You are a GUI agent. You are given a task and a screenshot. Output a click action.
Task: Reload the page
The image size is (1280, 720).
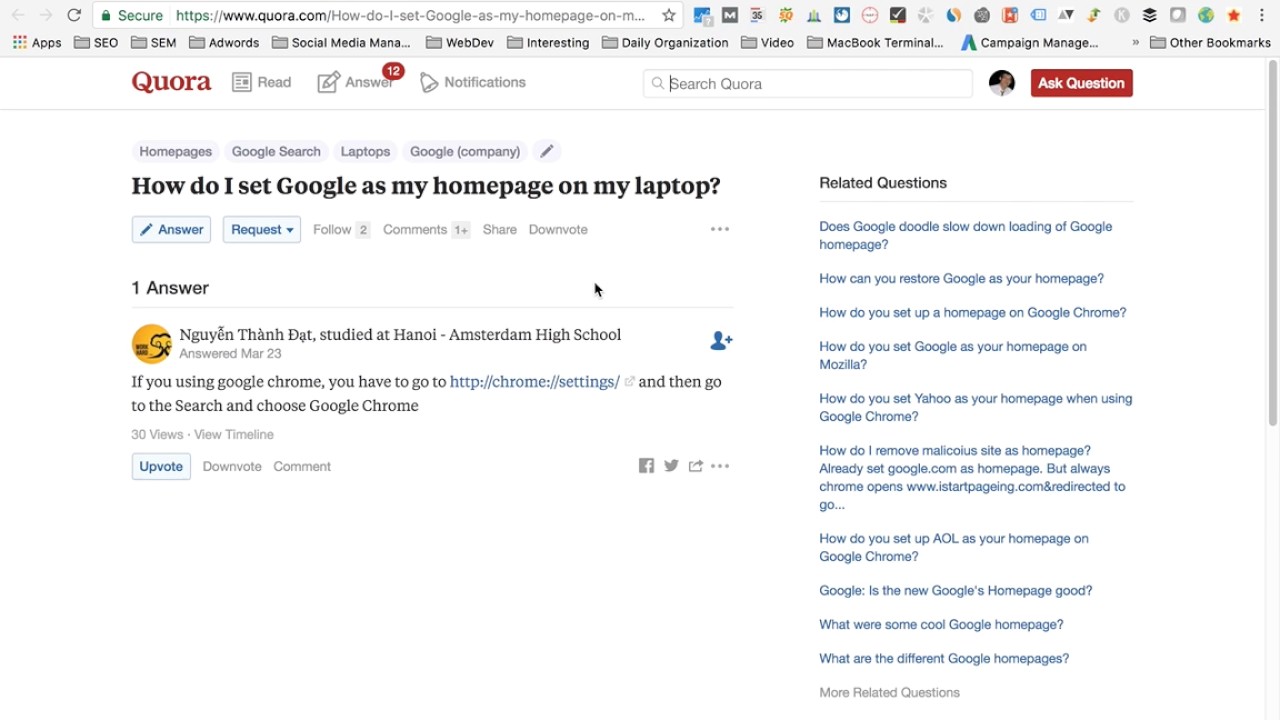tap(74, 15)
